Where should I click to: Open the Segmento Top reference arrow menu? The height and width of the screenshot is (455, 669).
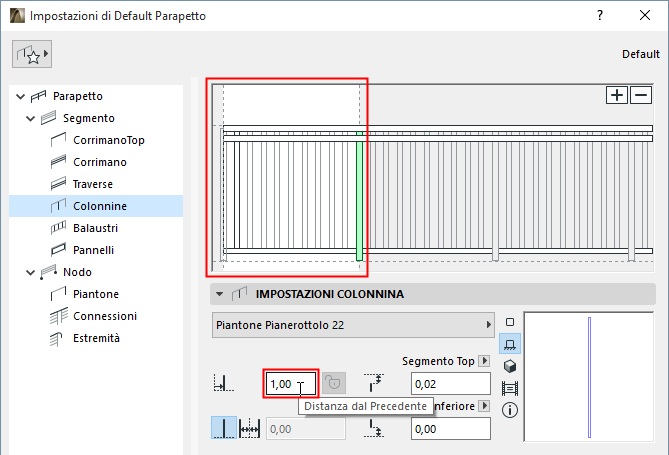click(x=484, y=361)
